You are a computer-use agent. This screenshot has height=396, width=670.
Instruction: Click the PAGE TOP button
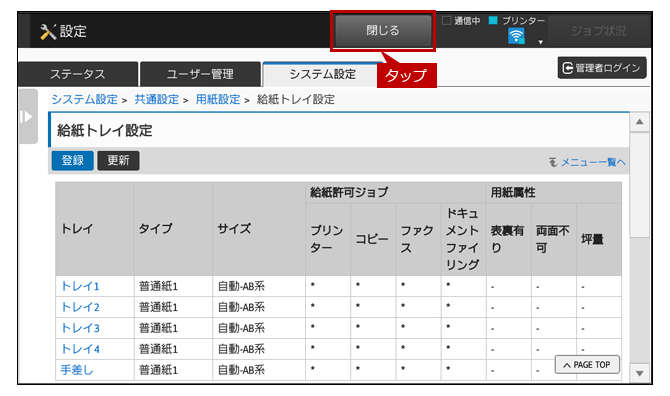click(x=587, y=365)
